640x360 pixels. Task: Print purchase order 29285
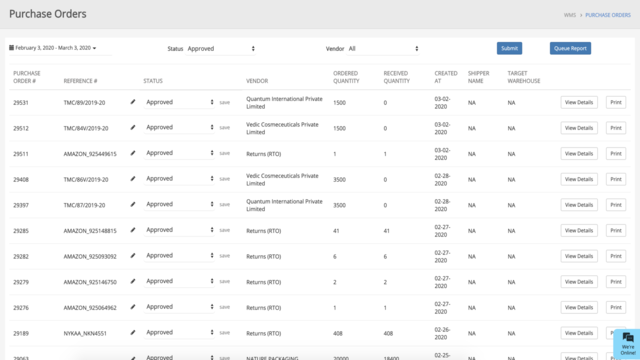[616, 231]
